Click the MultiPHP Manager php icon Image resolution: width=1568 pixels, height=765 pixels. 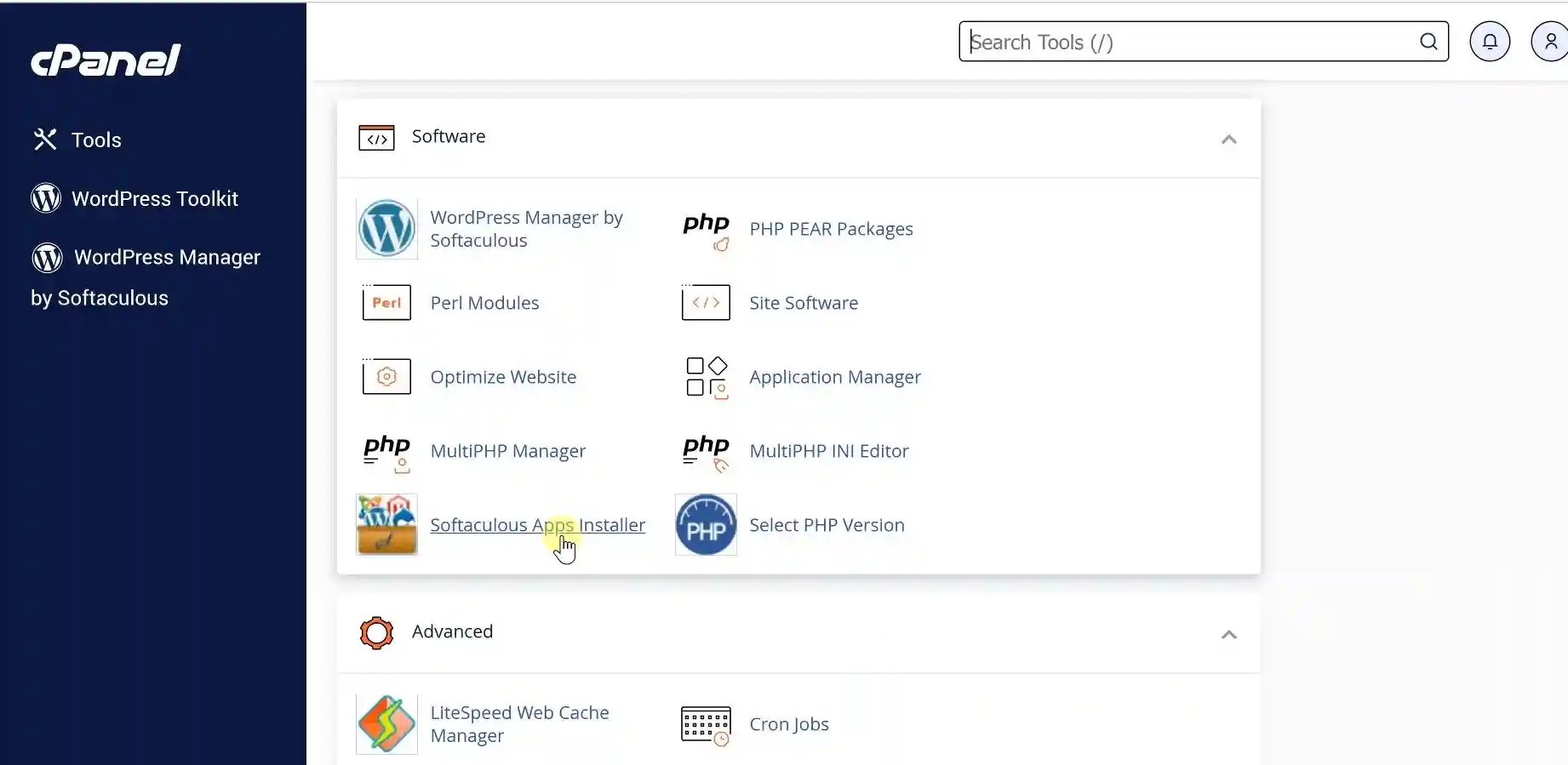[387, 454]
